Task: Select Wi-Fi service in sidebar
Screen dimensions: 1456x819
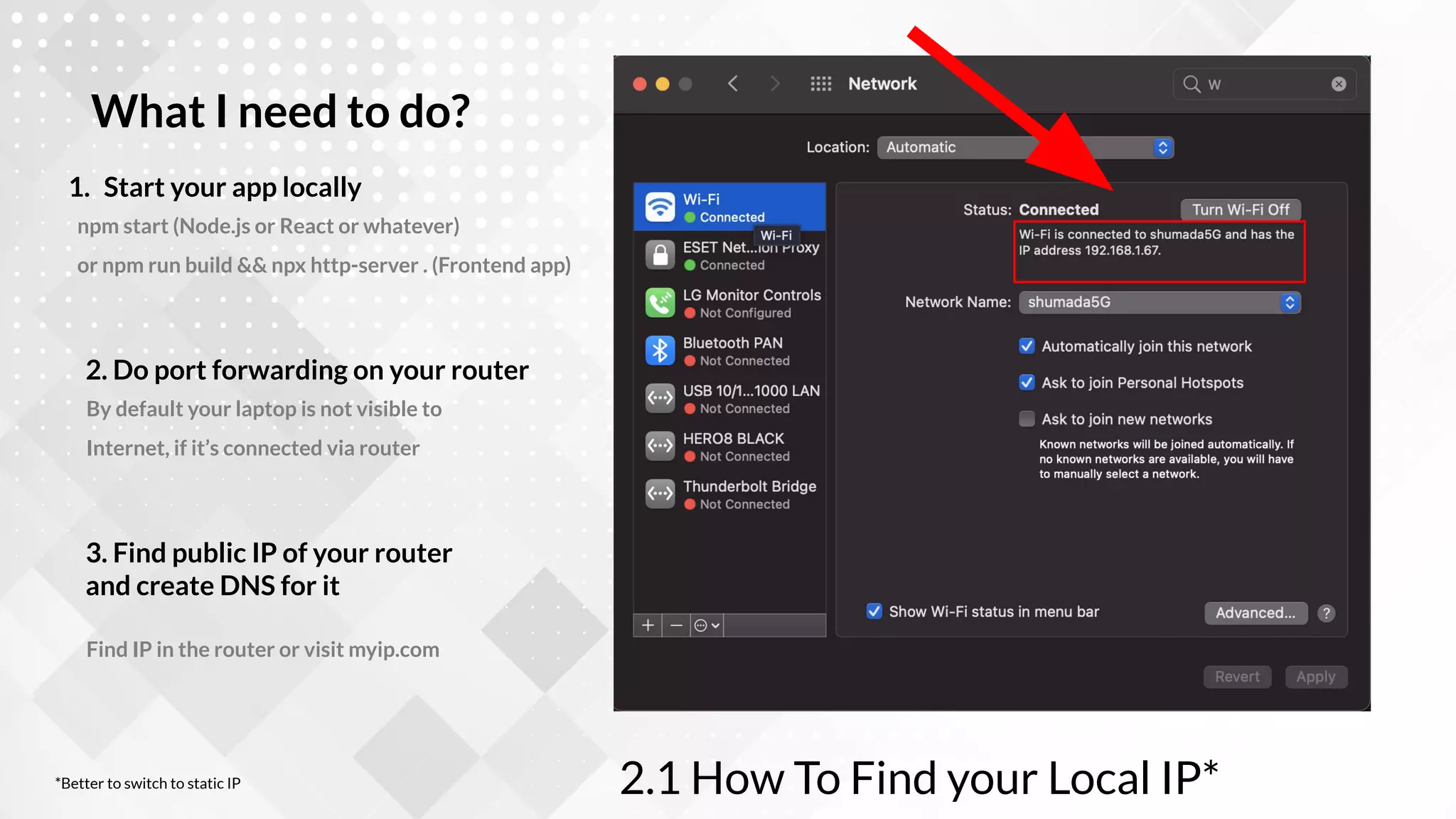Action: coord(729,207)
